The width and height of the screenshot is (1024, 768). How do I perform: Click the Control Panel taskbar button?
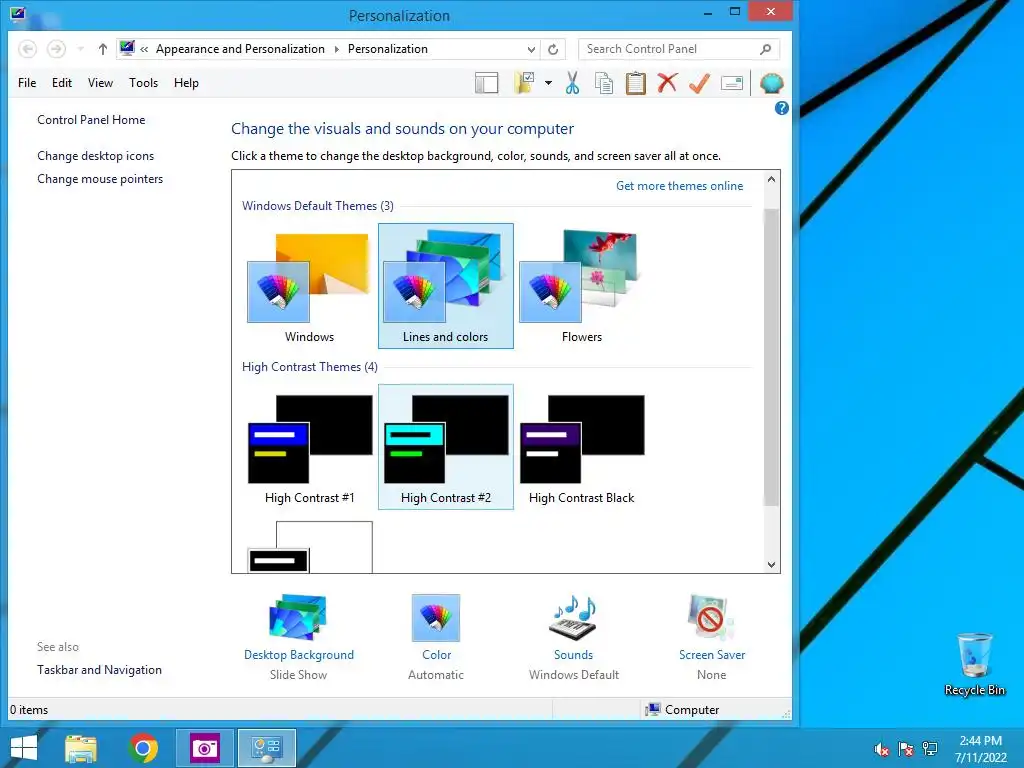point(266,748)
